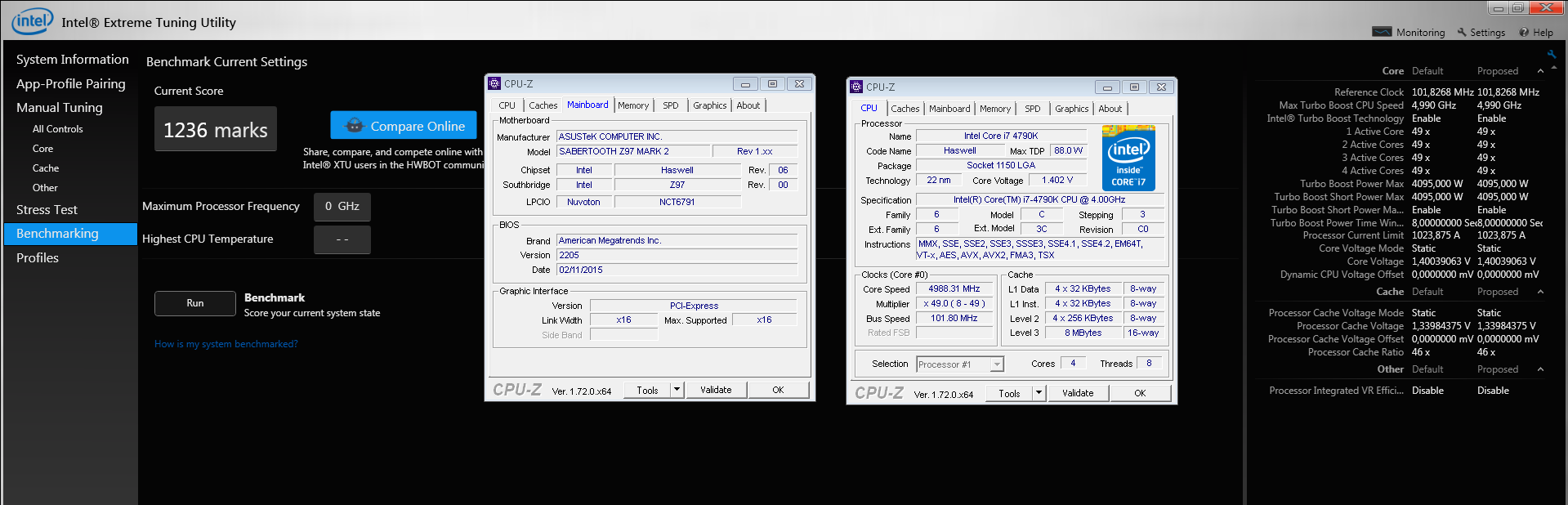Screen dimensions: 1568x505
Task: Open SPD tab in Mainboard window
Action: tap(671, 105)
